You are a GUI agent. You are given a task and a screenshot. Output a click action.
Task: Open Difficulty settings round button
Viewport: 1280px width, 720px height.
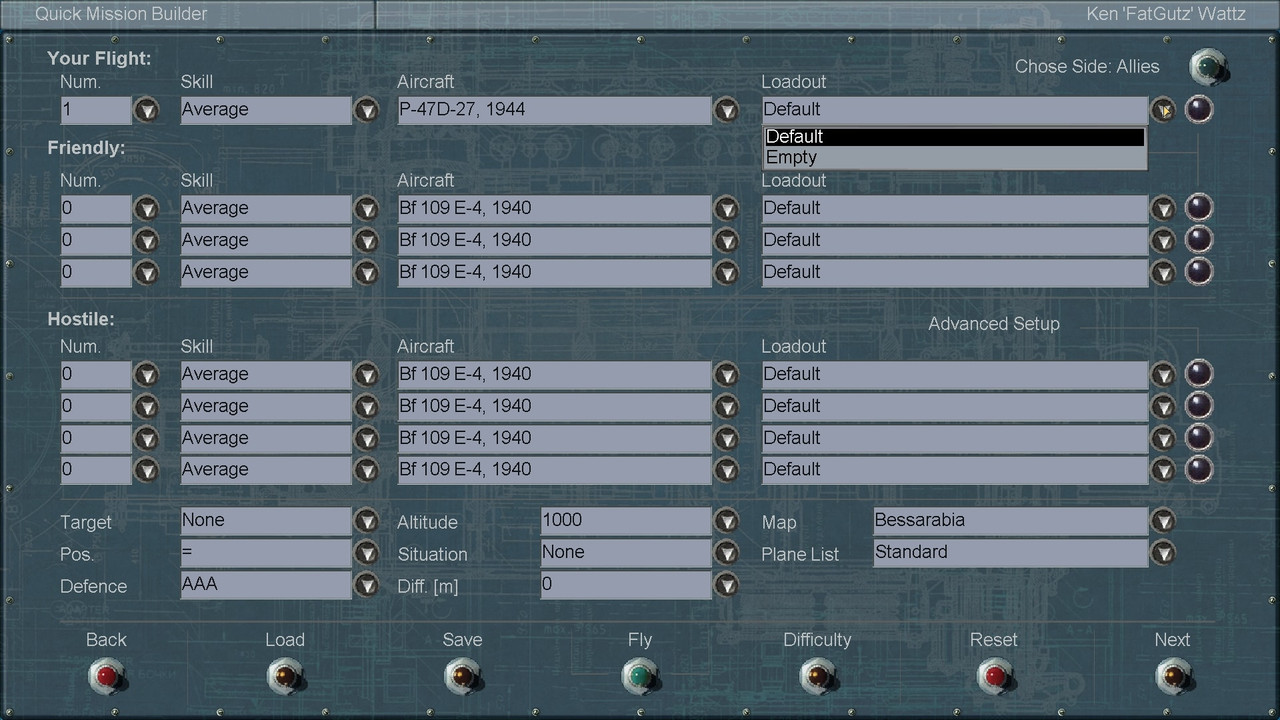click(x=817, y=677)
